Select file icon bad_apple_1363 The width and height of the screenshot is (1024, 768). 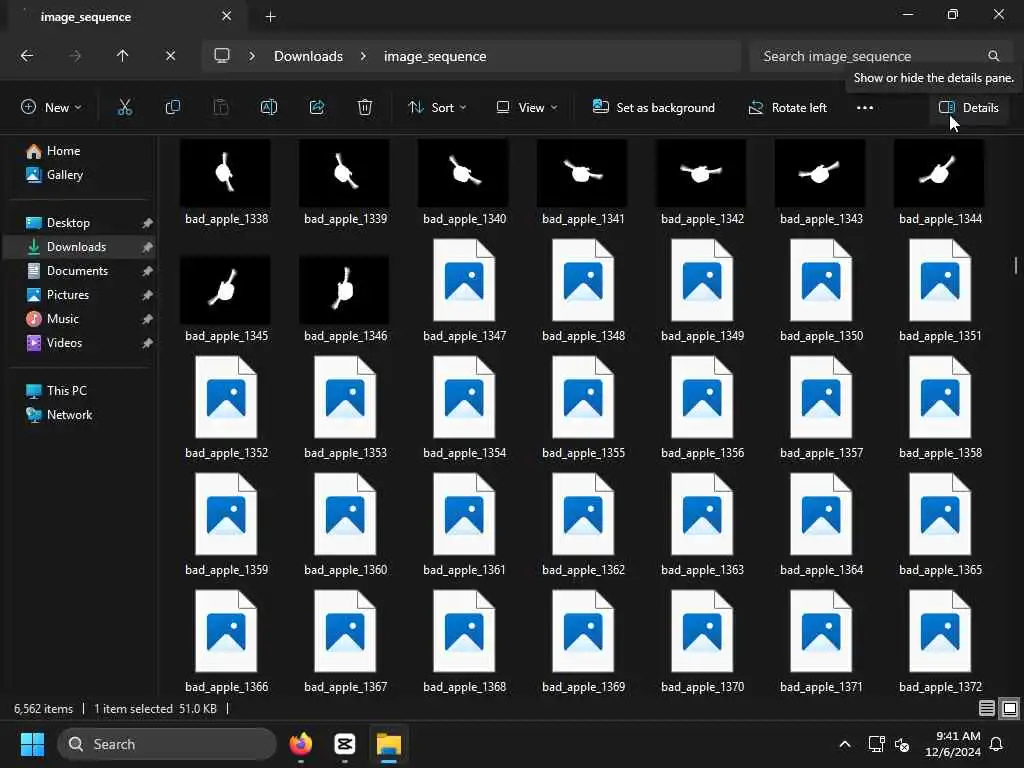tap(702, 515)
